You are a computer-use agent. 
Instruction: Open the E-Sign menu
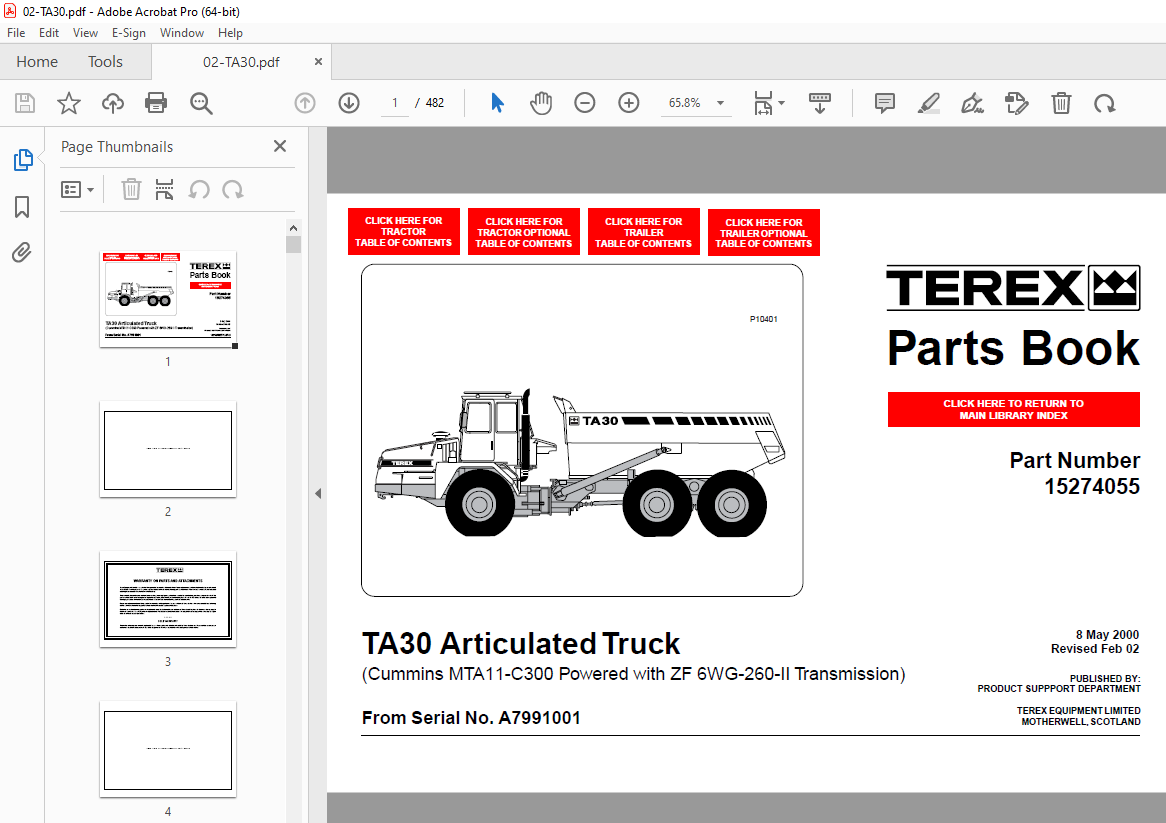click(129, 33)
